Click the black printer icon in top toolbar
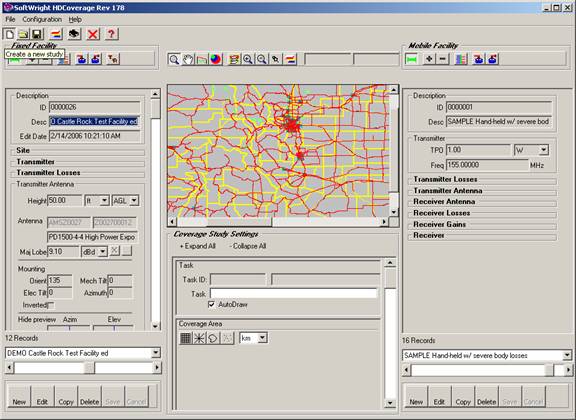The width and height of the screenshot is (576, 420). [74, 34]
